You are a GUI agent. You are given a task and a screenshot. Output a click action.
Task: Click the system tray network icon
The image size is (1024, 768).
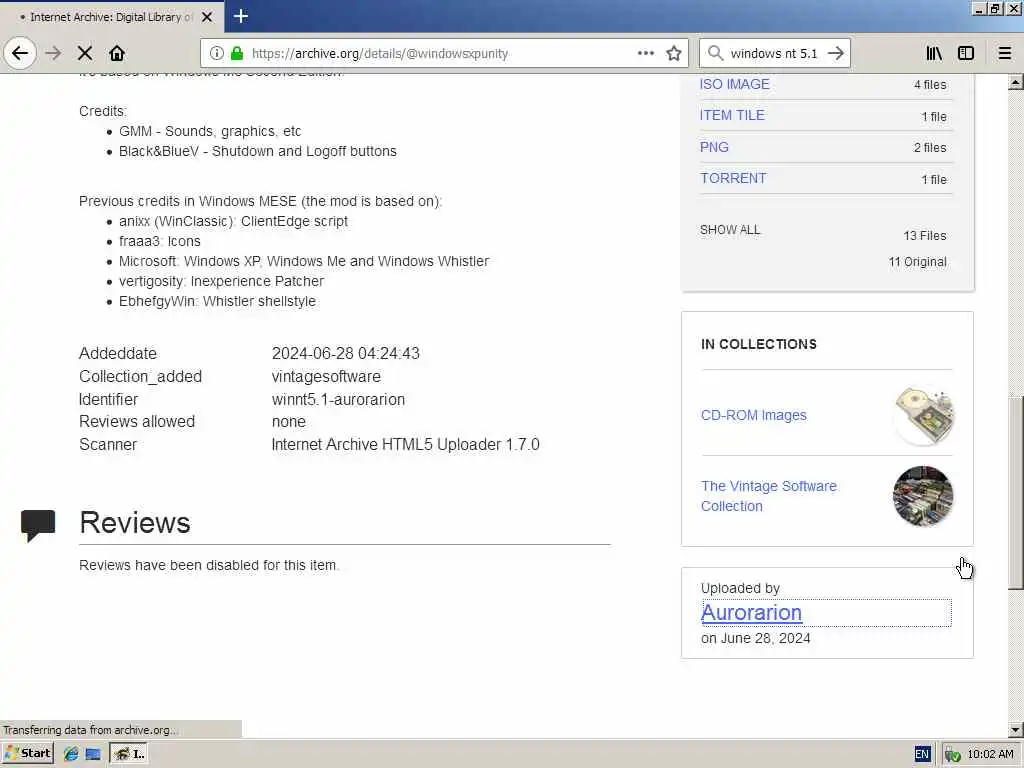[952, 755]
